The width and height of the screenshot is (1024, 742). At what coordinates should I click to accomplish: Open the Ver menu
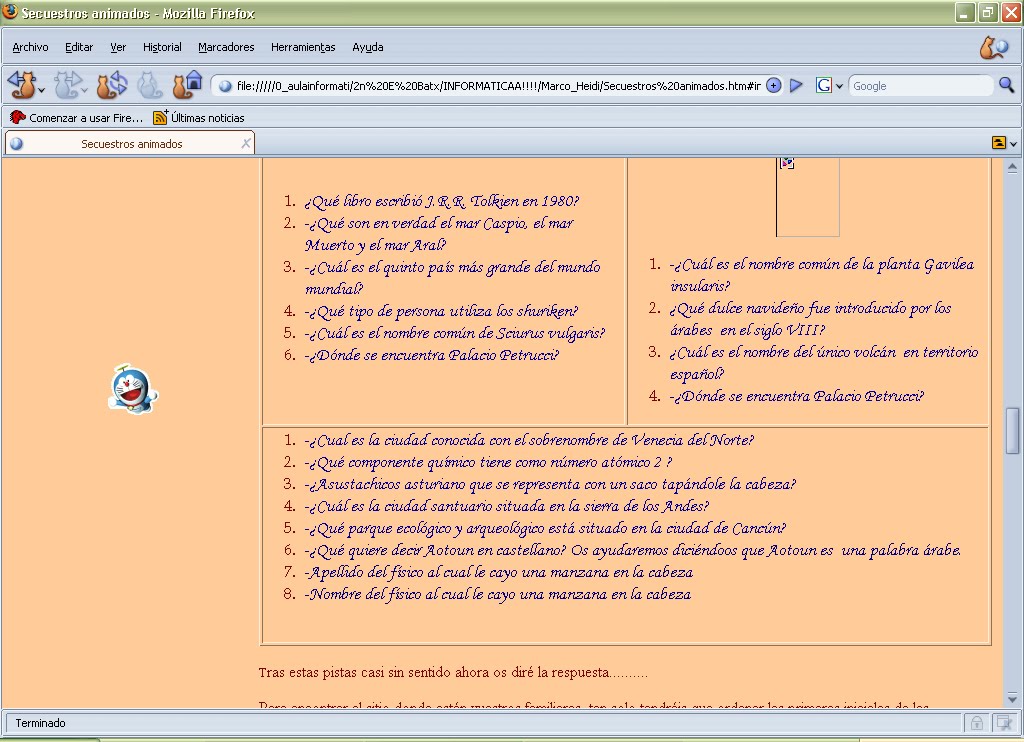[118, 47]
